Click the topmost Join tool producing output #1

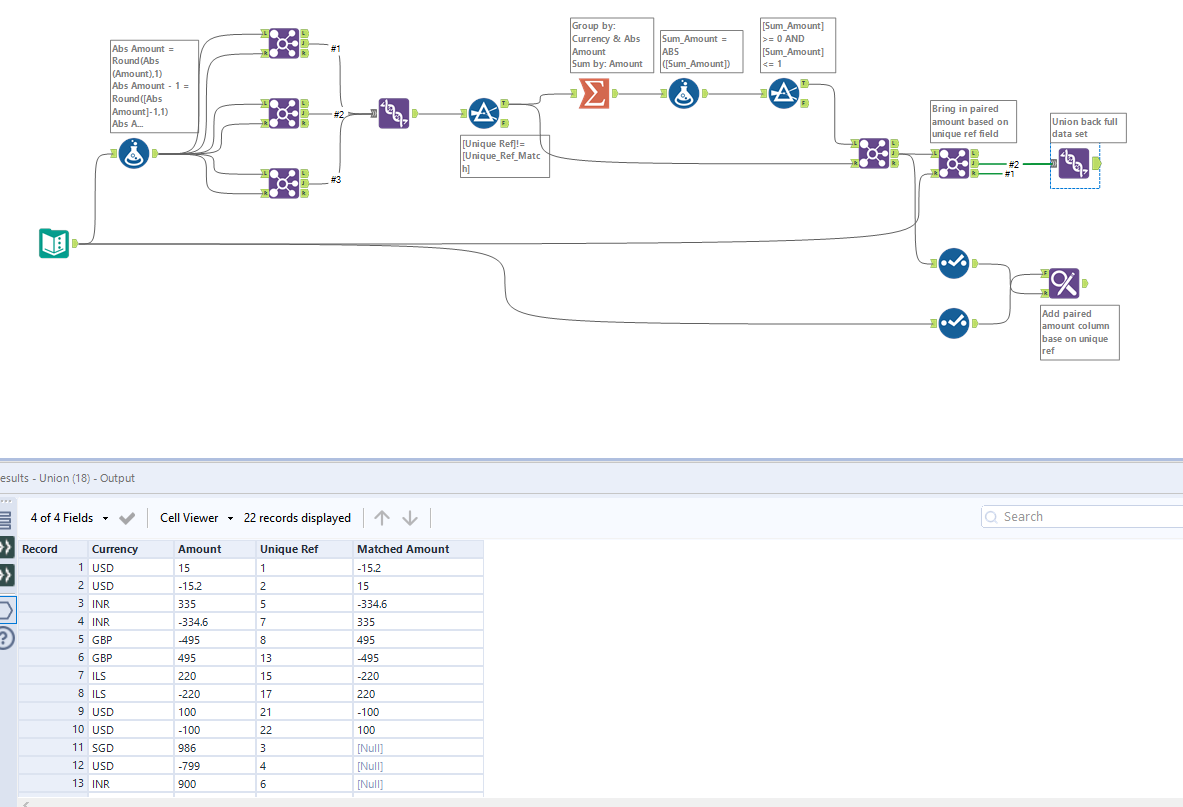pos(285,43)
